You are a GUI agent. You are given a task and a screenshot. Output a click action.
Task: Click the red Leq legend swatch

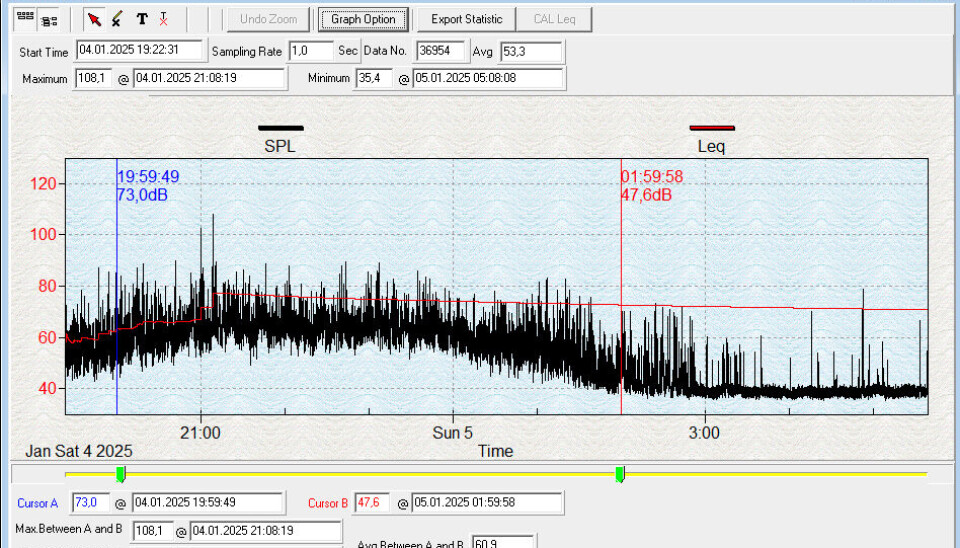[x=712, y=128]
